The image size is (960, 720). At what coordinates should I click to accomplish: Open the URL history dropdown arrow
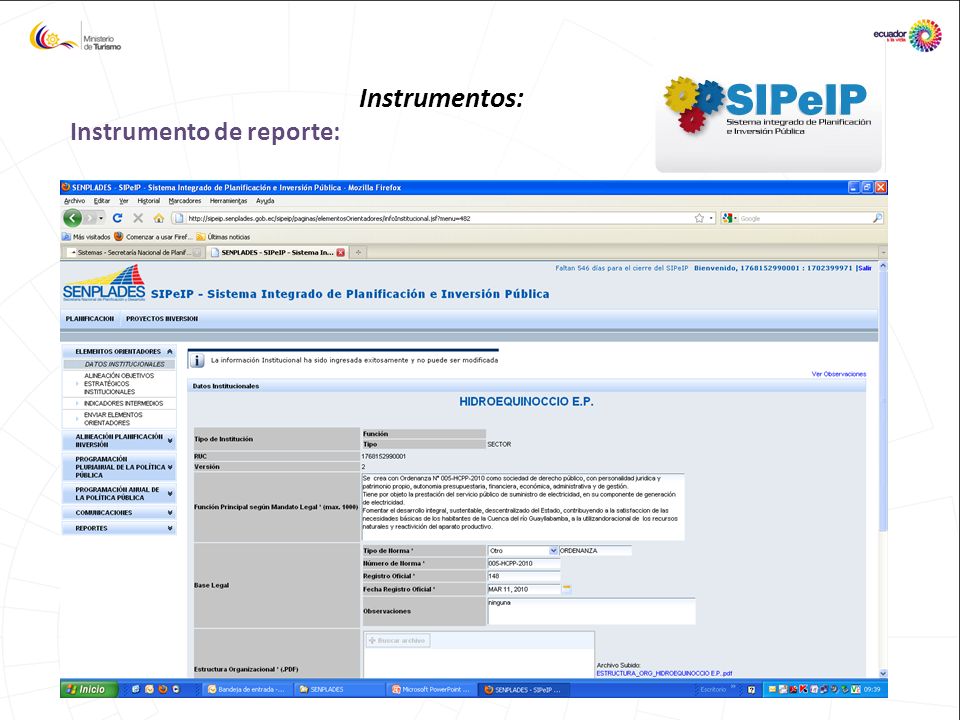pos(711,218)
